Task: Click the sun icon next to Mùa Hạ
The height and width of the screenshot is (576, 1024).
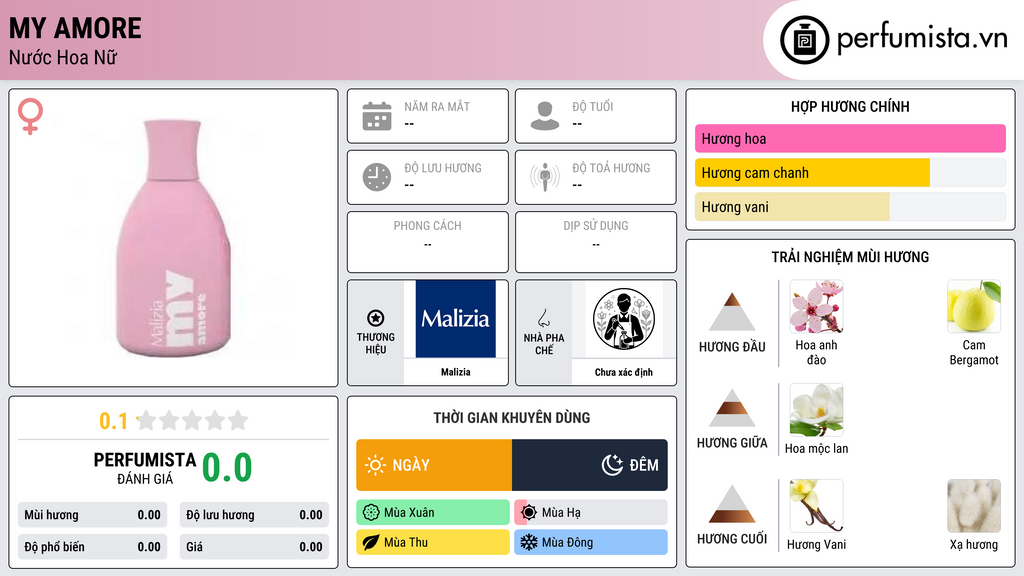Action: pos(529,513)
